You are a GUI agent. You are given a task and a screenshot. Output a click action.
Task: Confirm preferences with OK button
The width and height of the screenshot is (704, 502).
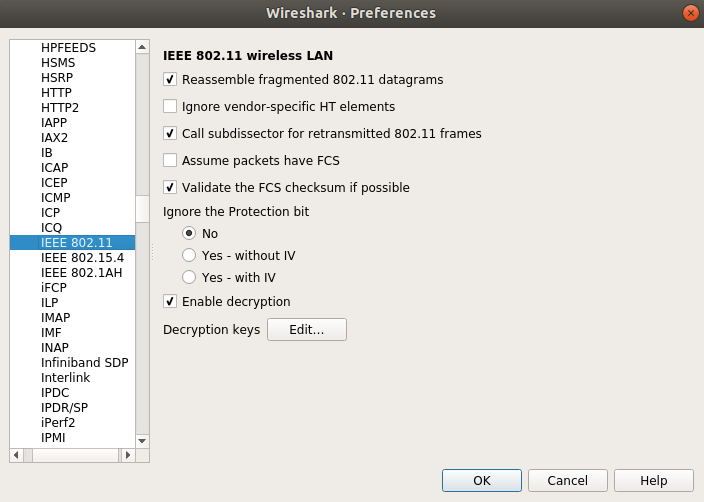[x=482, y=480]
